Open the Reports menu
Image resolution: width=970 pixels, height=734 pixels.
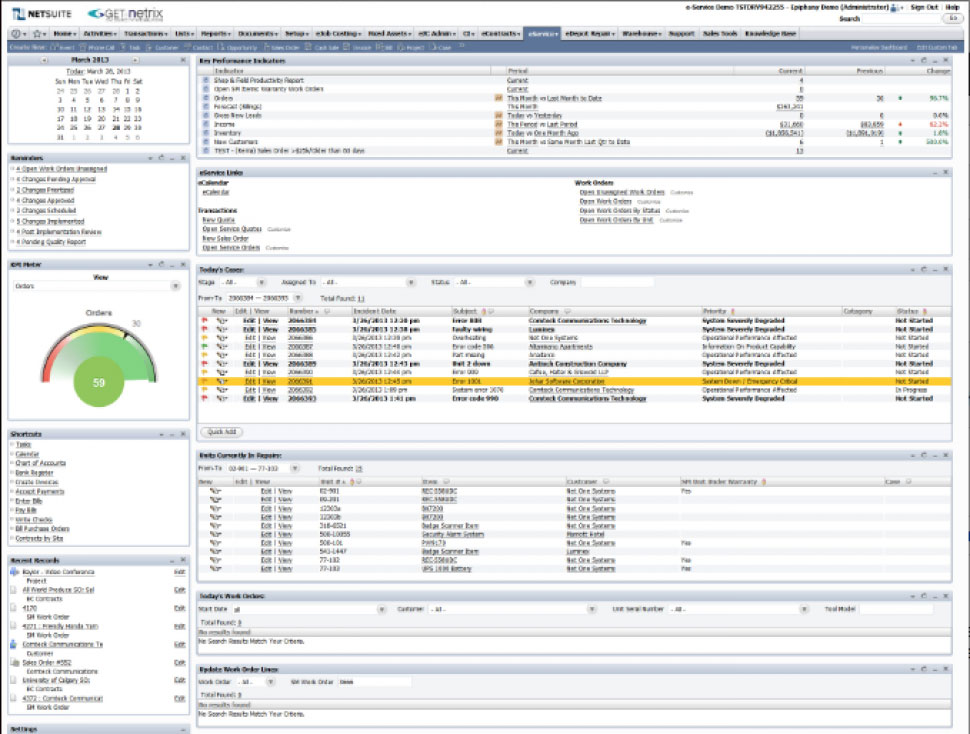click(215, 33)
